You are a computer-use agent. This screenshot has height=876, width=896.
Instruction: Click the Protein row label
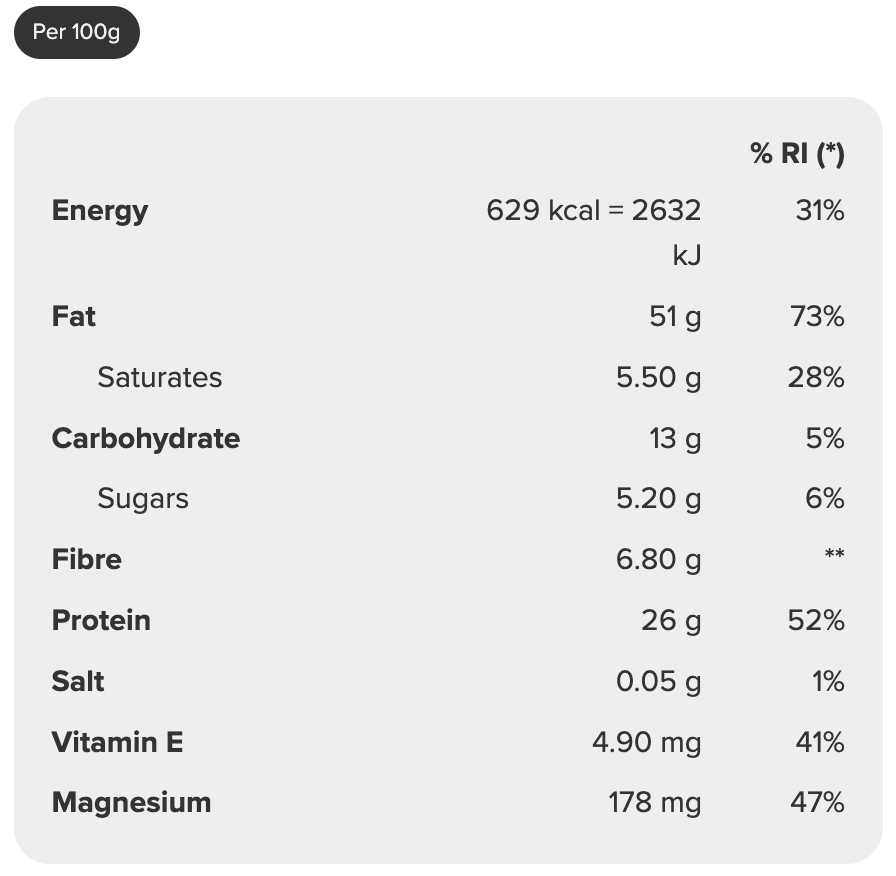pyautogui.click(x=101, y=621)
